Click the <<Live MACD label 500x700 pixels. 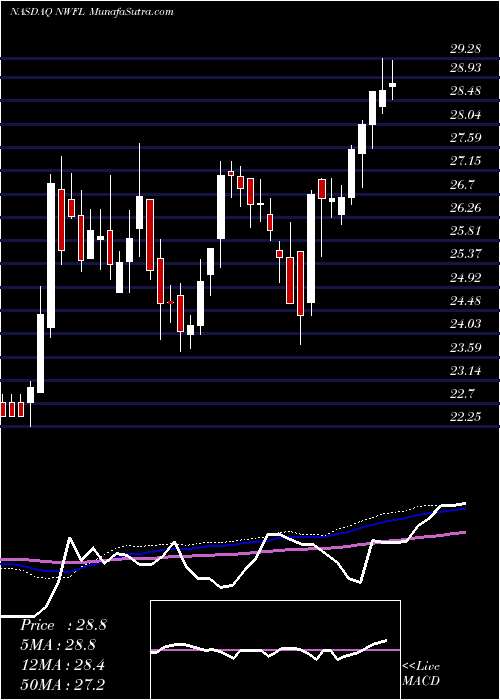(421, 674)
